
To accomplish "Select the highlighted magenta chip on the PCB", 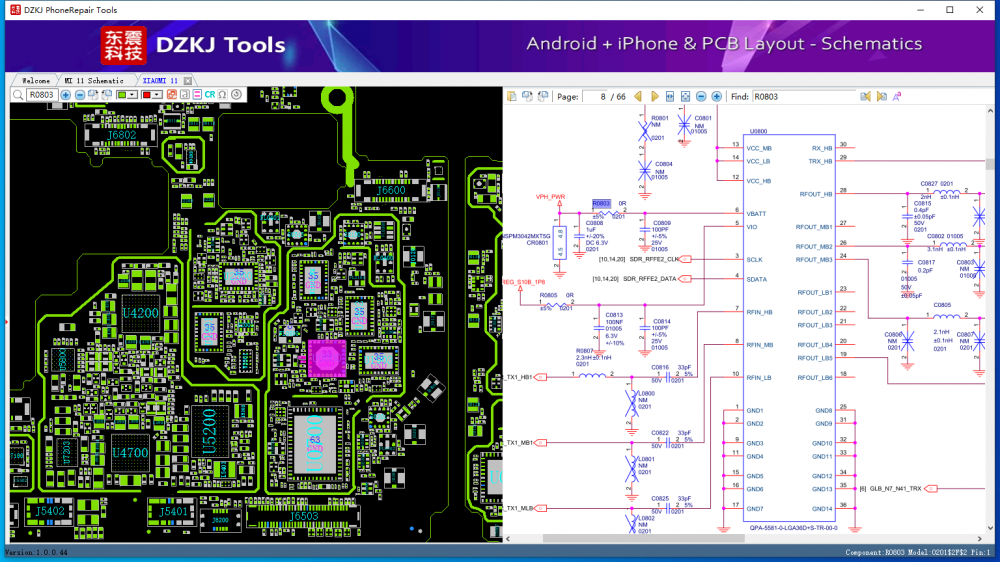I will 325,356.
